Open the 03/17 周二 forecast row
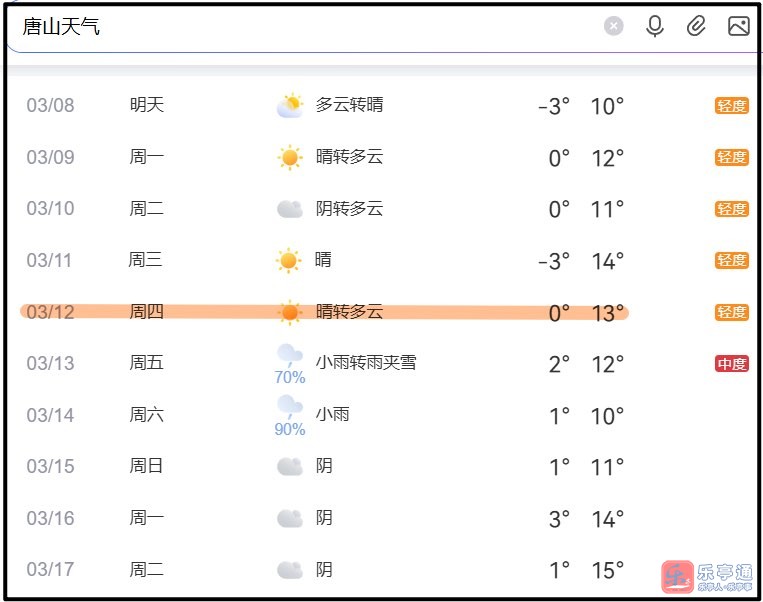Image resolution: width=763 pixels, height=602 pixels. click(x=324, y=570)
